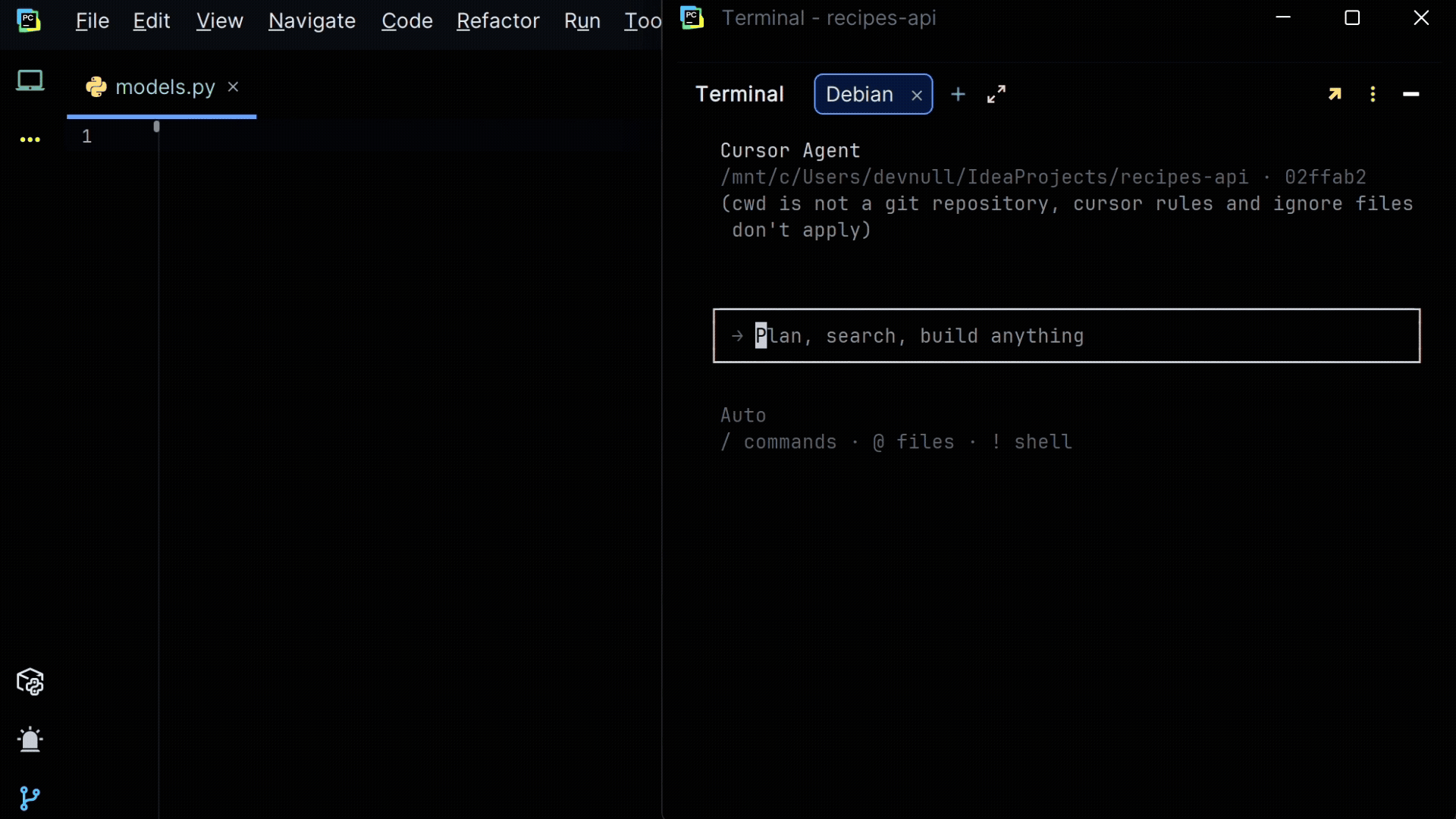Maximize the Terminal - recipes-api window

pyautogui.click(x=1352, y=17)
